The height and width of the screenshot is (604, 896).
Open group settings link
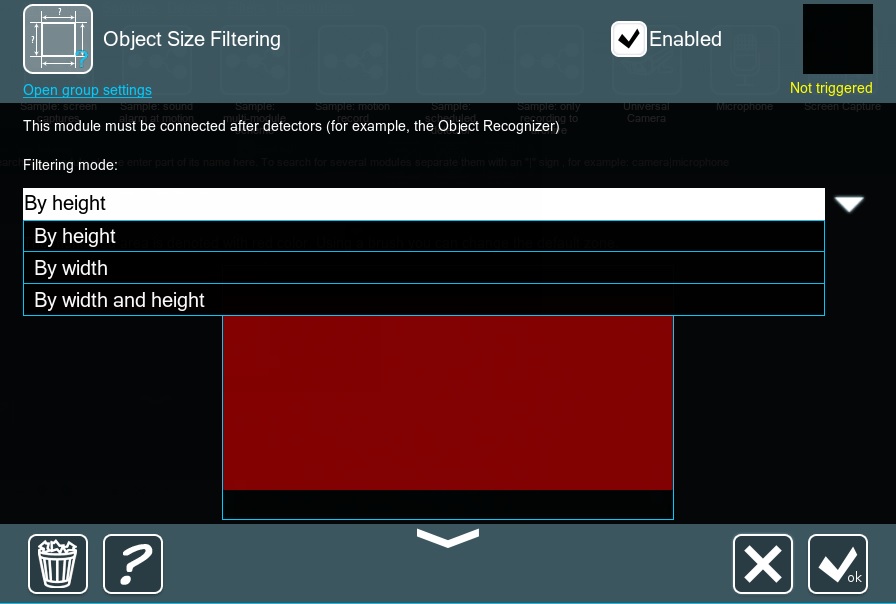(x=87, y=90)
